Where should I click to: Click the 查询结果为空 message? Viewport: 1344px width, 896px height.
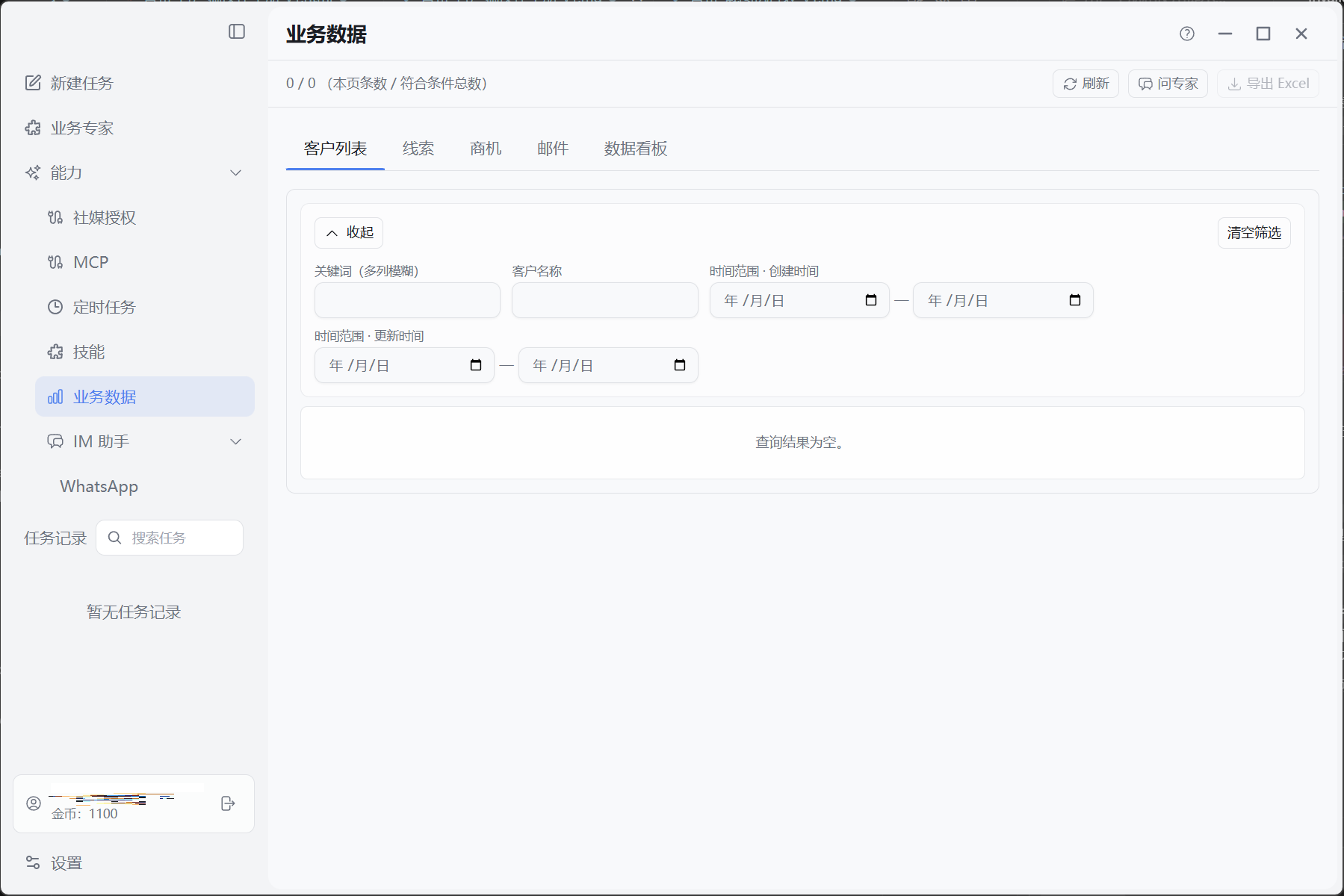[x=799, y=443]
